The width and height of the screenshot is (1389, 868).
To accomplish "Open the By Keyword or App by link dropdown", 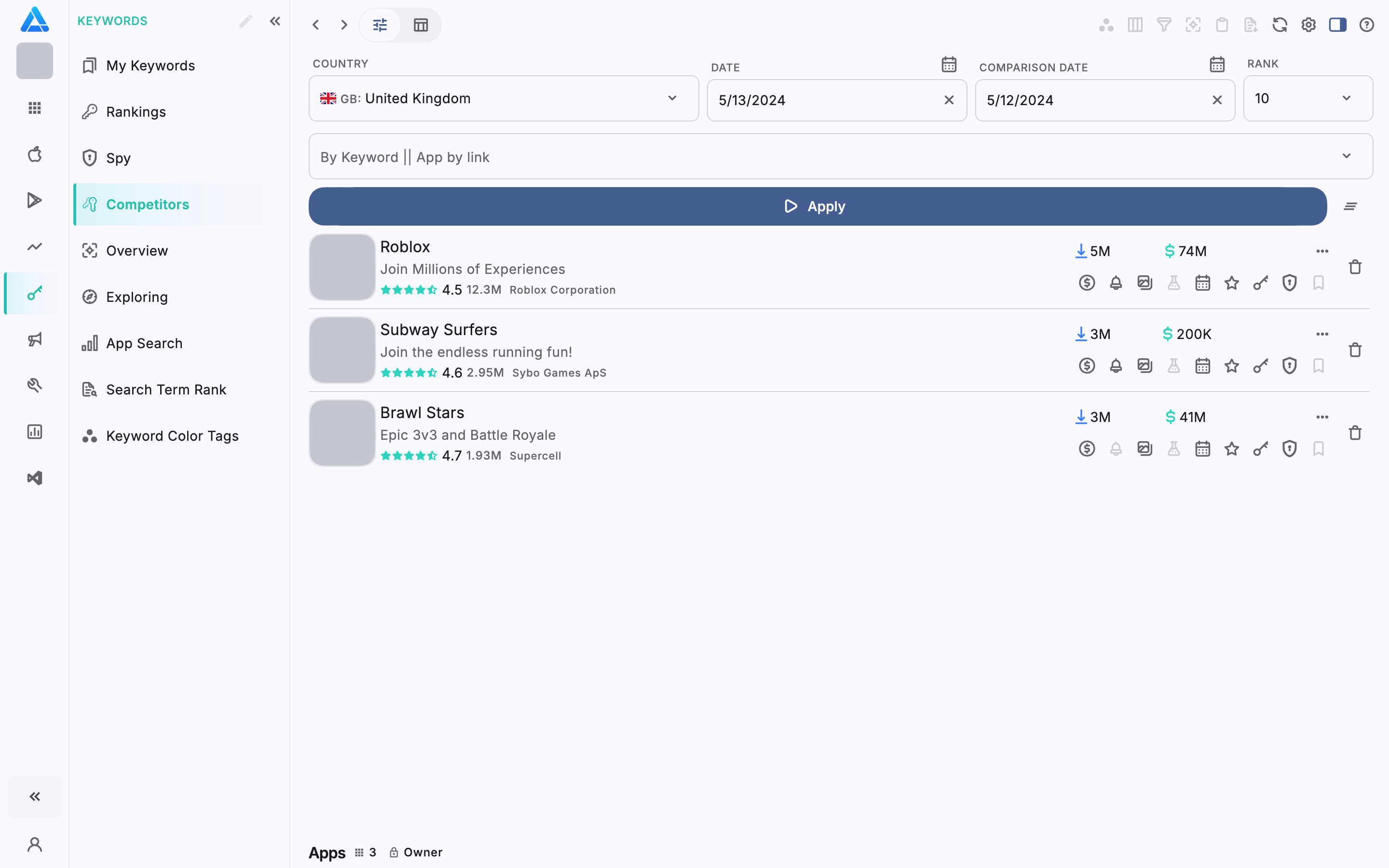I will 841,156.
